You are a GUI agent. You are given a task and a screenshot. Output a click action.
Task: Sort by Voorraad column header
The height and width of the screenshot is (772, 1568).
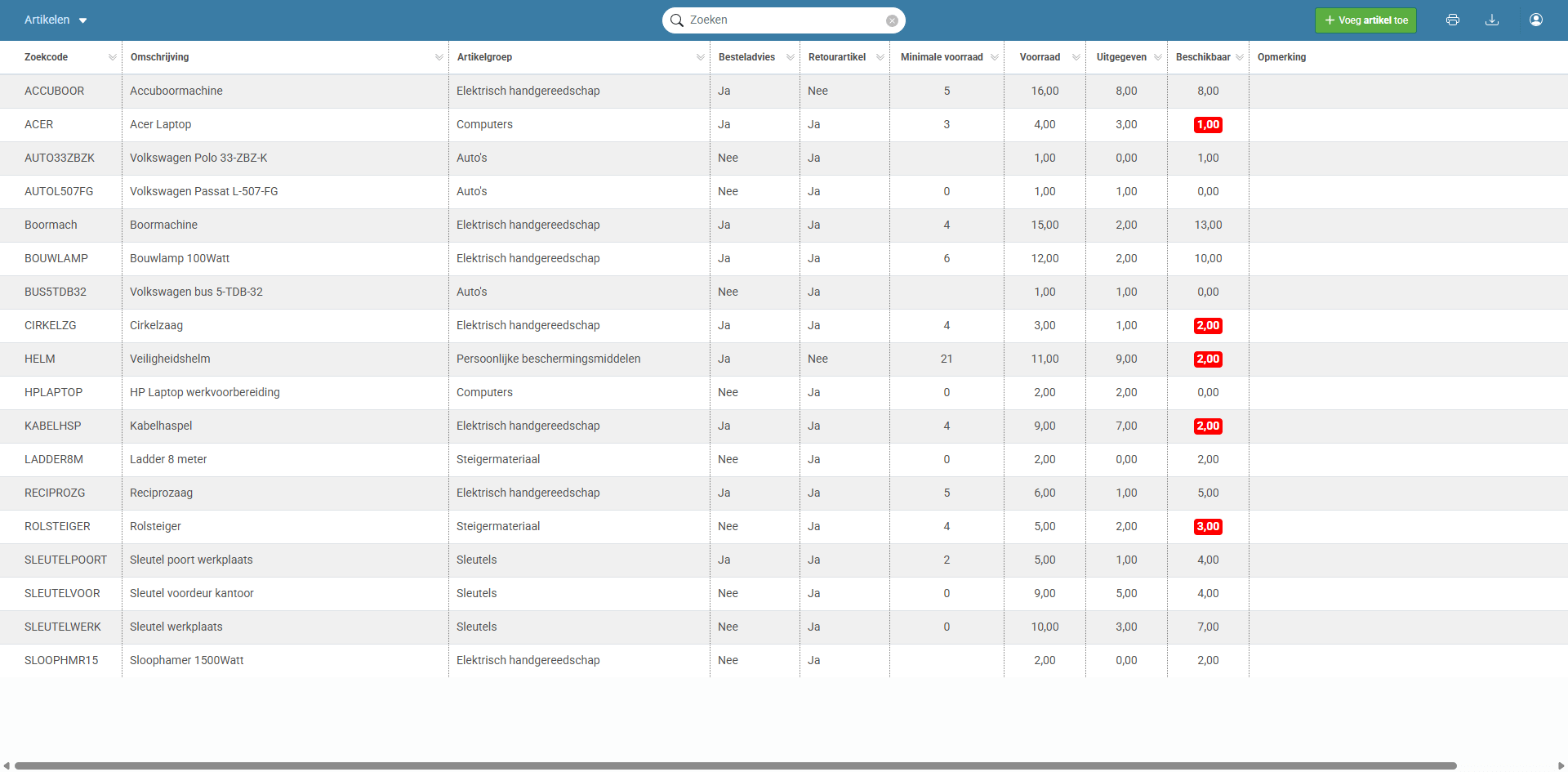pyautogui.click(x=1040, y=57)
